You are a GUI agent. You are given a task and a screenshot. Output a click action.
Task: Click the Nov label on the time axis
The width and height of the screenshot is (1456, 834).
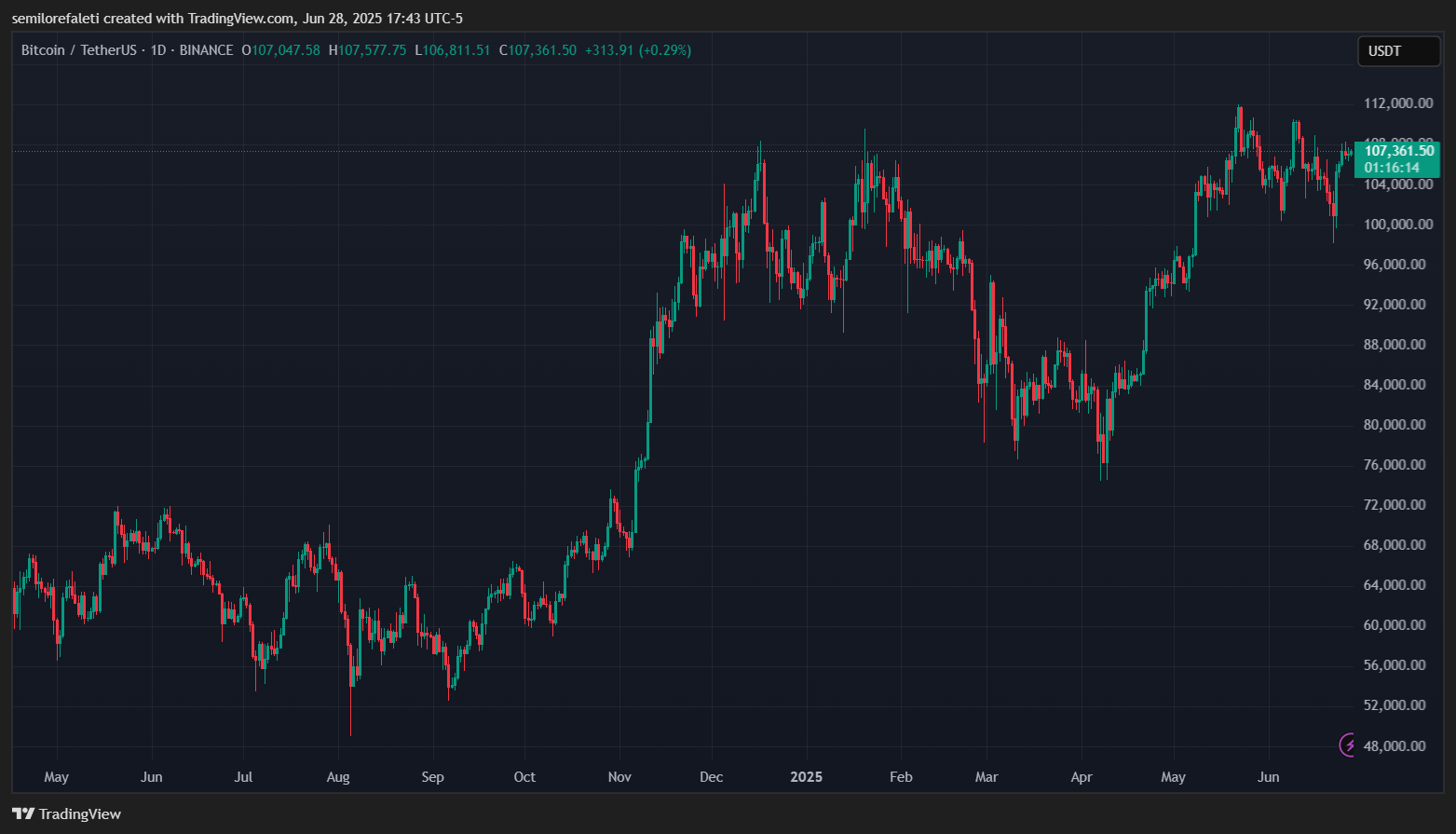click(x=619, y=776)
